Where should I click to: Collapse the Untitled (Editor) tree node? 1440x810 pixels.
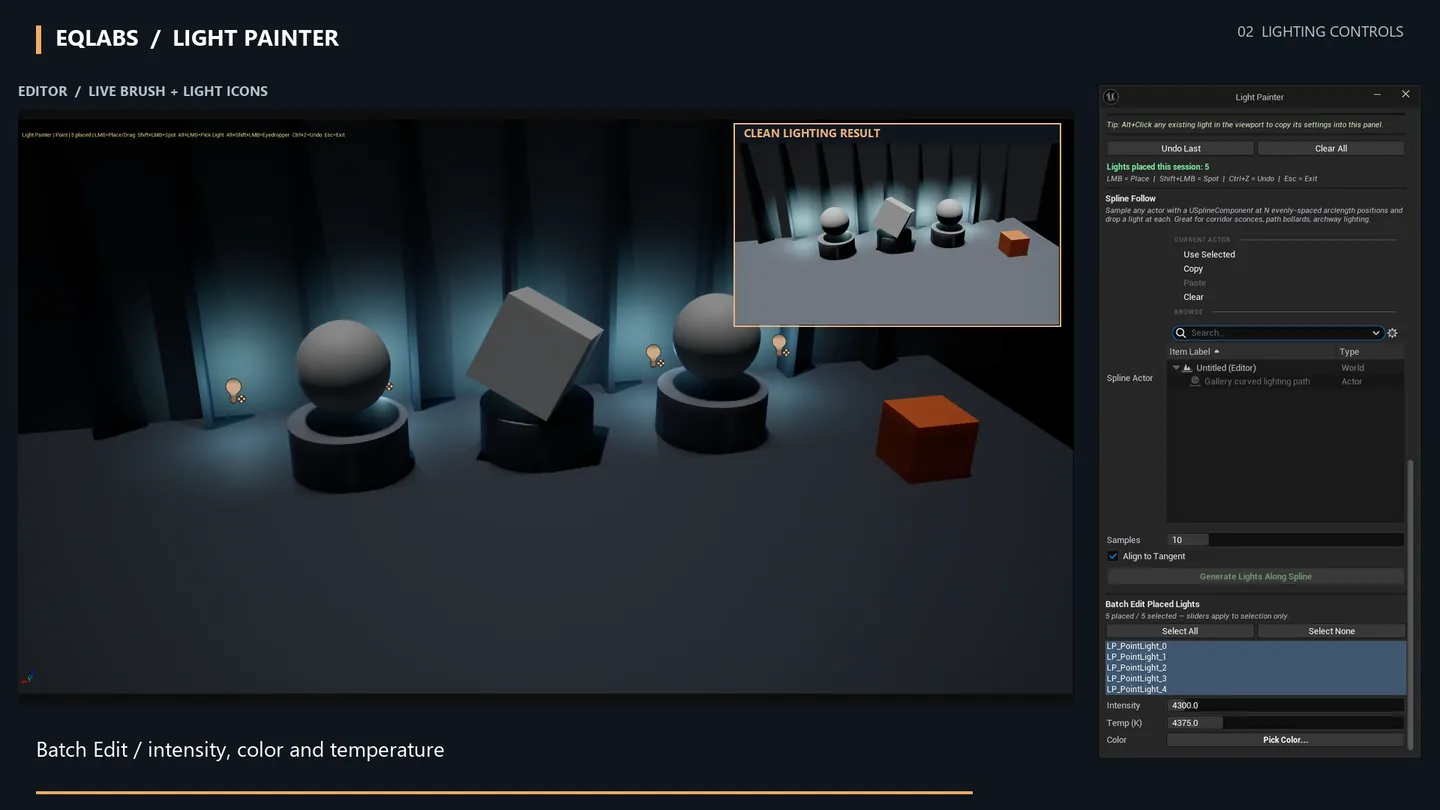click(x=1176, y=368)
